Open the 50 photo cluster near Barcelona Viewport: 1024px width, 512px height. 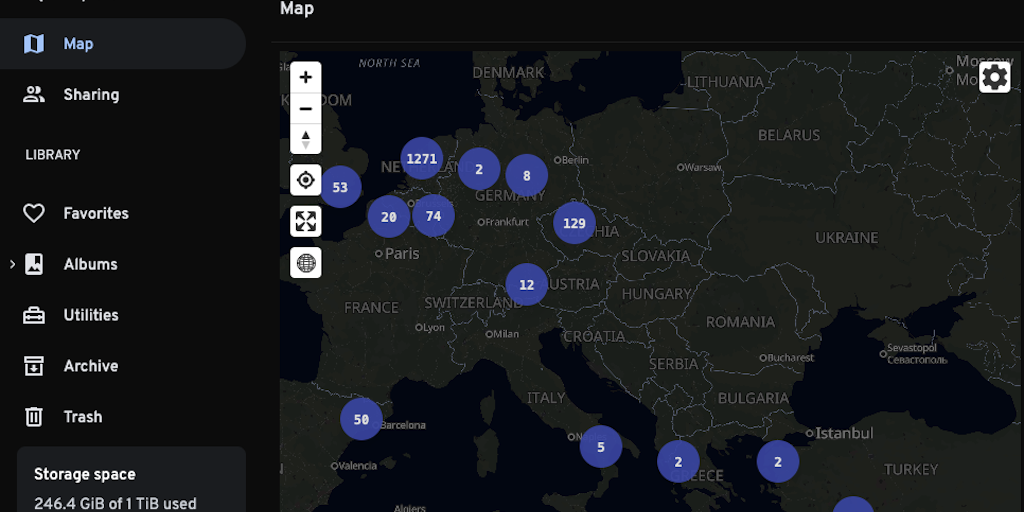[361, 419]
